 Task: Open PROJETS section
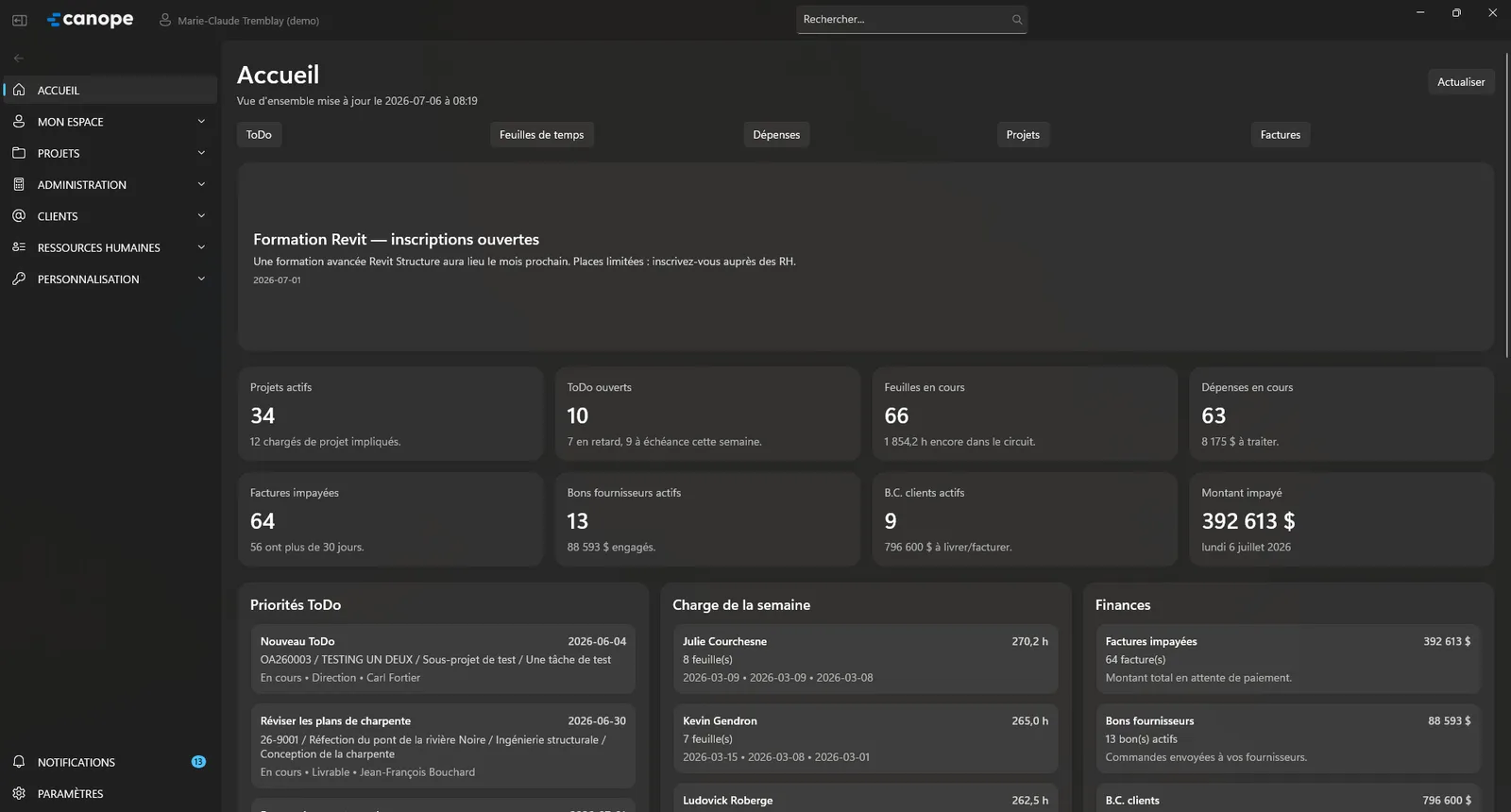pyautogui.click(x=110, y=152)
